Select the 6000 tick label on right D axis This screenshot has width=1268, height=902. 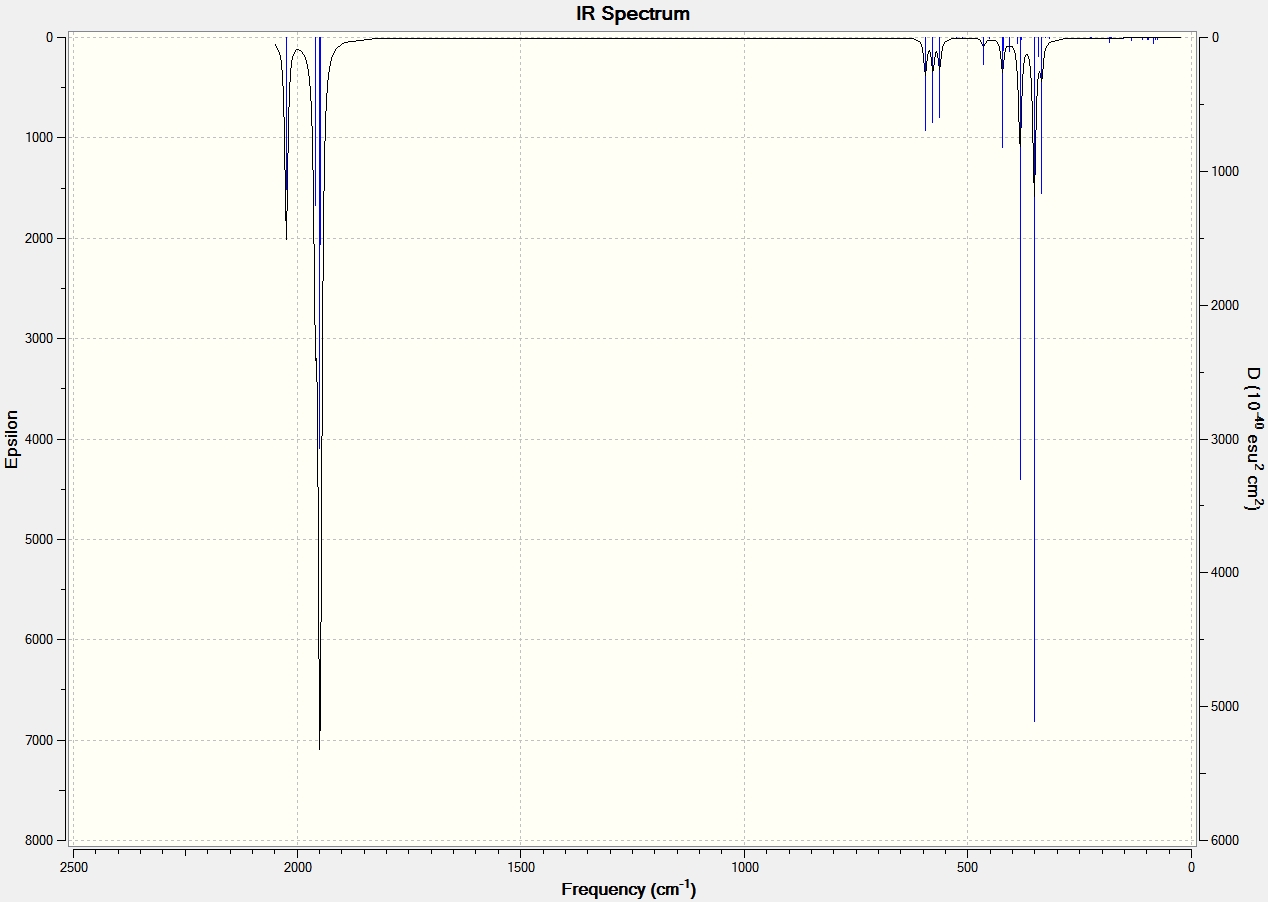point(1223,840)
